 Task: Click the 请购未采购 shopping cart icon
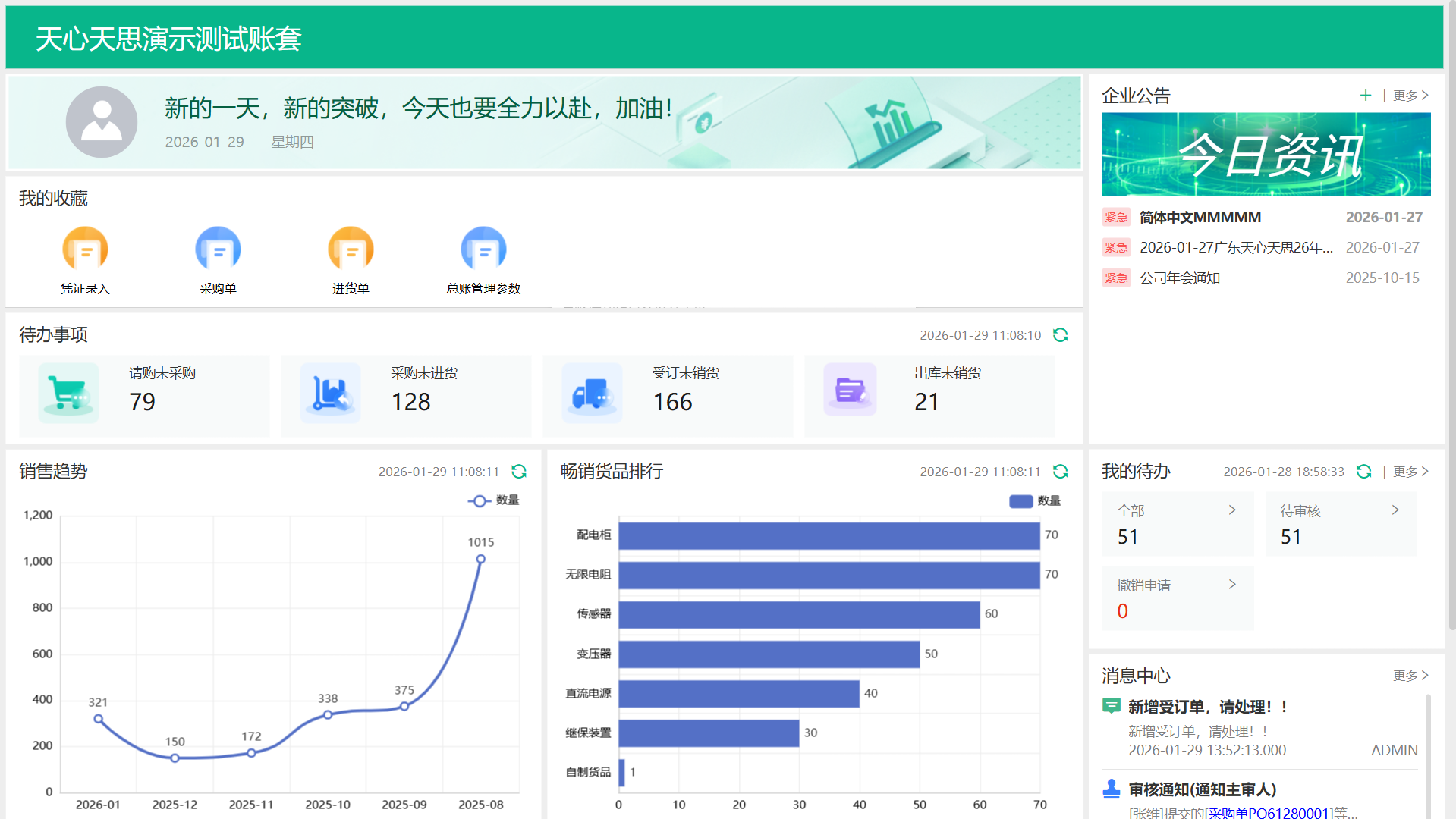point(68,393)
